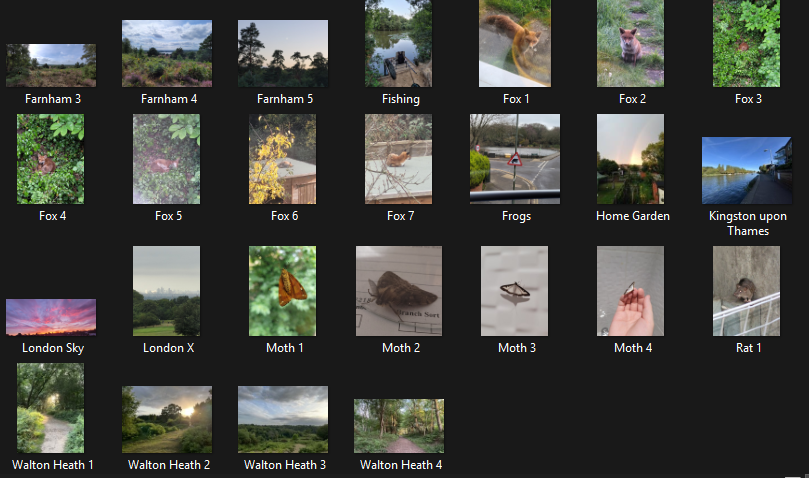The image size is (809, 478).
Task: Click the "Moth 2" file name label
Action: pos(401,348)
